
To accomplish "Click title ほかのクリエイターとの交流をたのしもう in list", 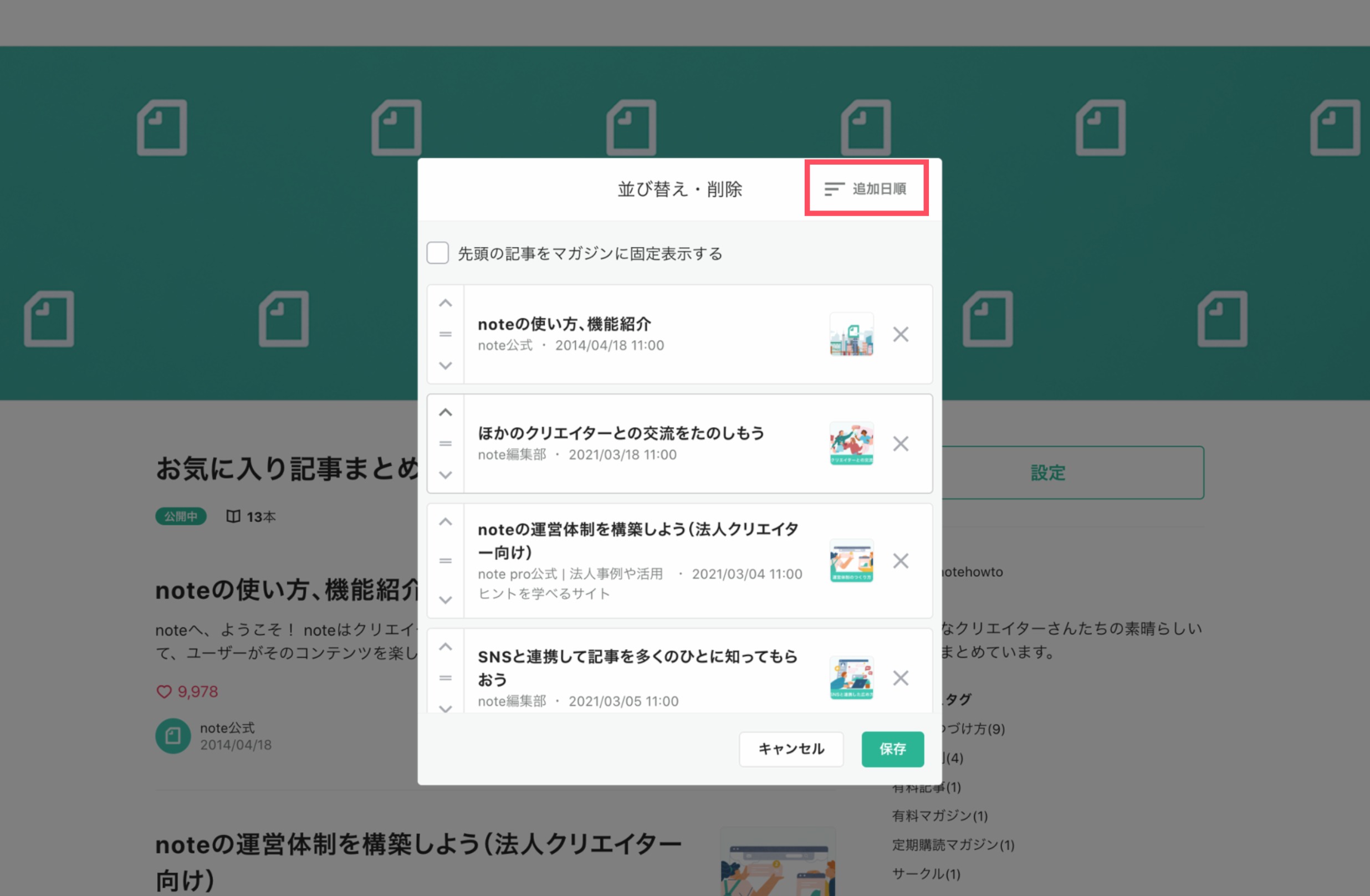I will [x=621, y=433].
